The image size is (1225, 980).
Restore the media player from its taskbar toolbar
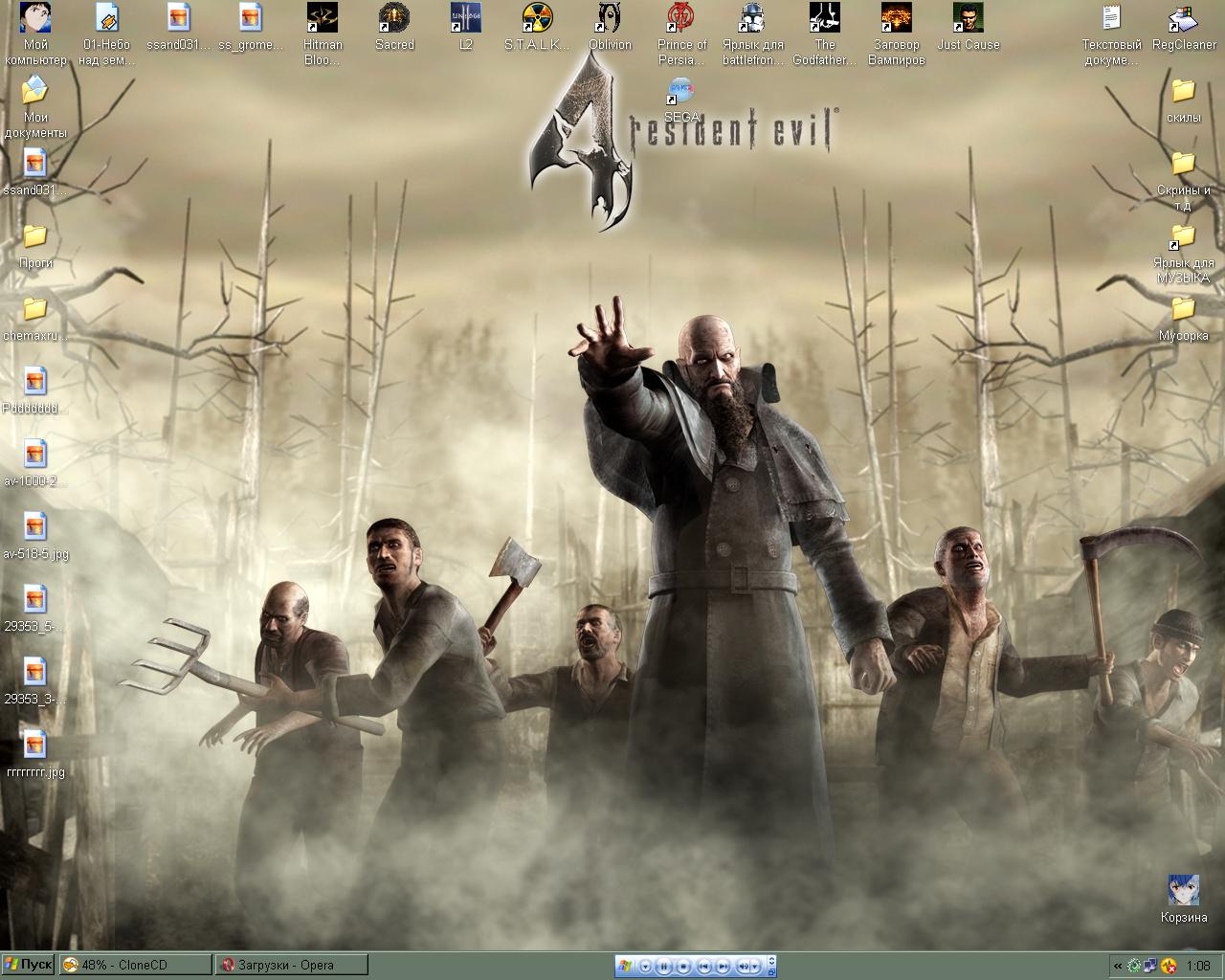point(771,971)
